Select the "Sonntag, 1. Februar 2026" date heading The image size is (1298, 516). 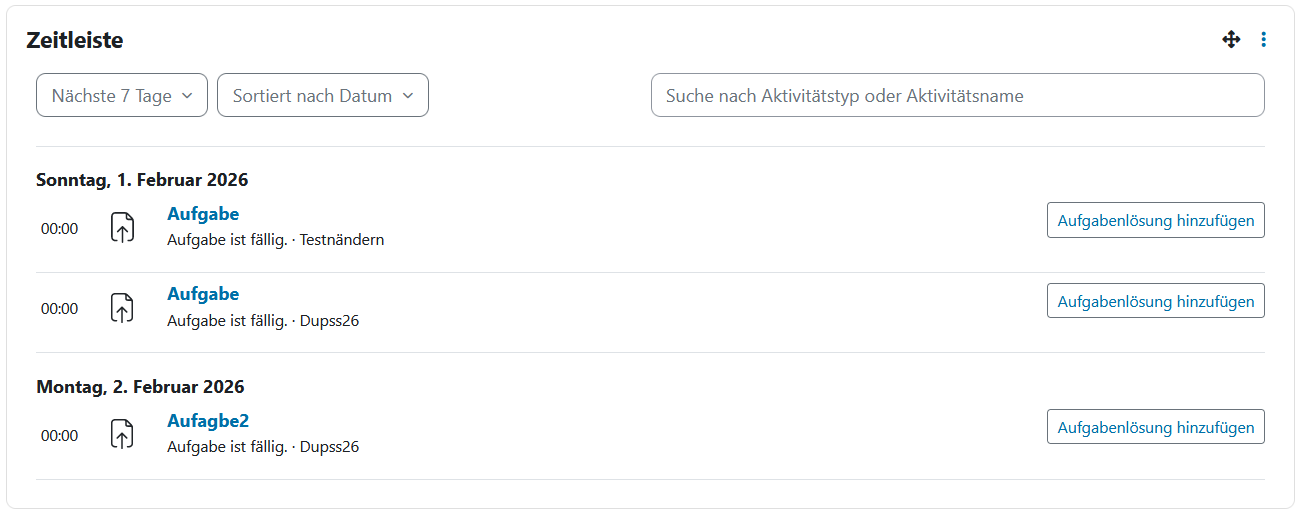(142, 181)
